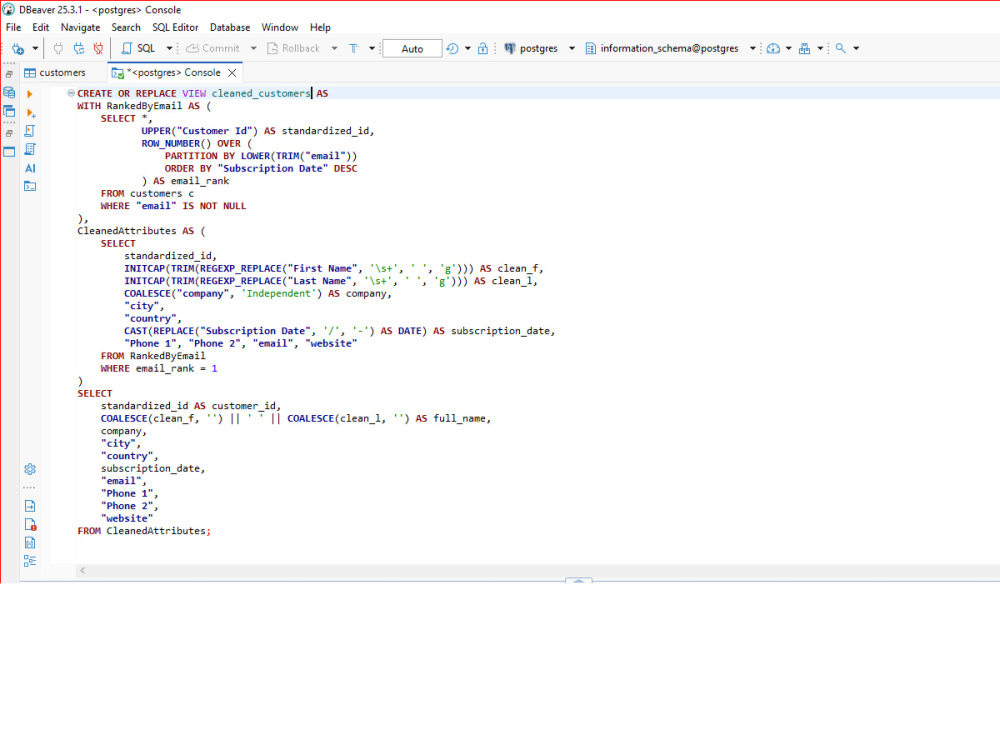This screenshot has height=750, width=1000.
Task: Click the Auto commit mode field
Action: (412, 48)
